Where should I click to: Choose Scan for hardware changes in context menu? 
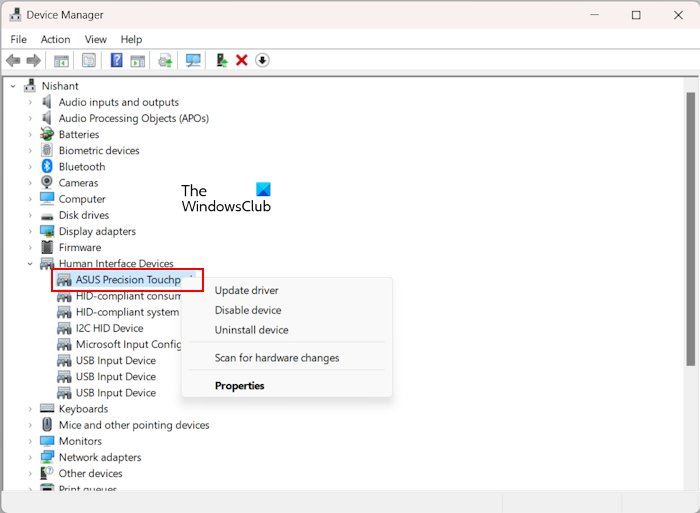pyautogui.click(x=277, y=358)
